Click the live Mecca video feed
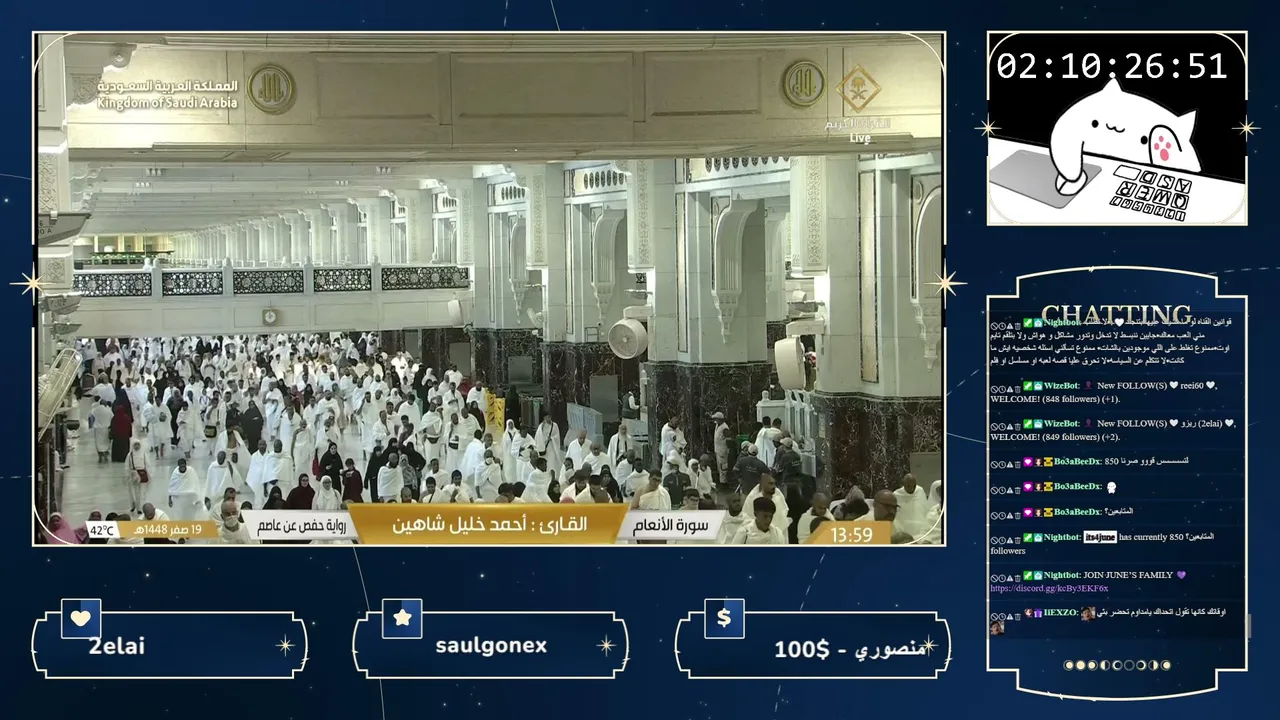This screenshot has height=720, width=1280. tap(489, 288)
